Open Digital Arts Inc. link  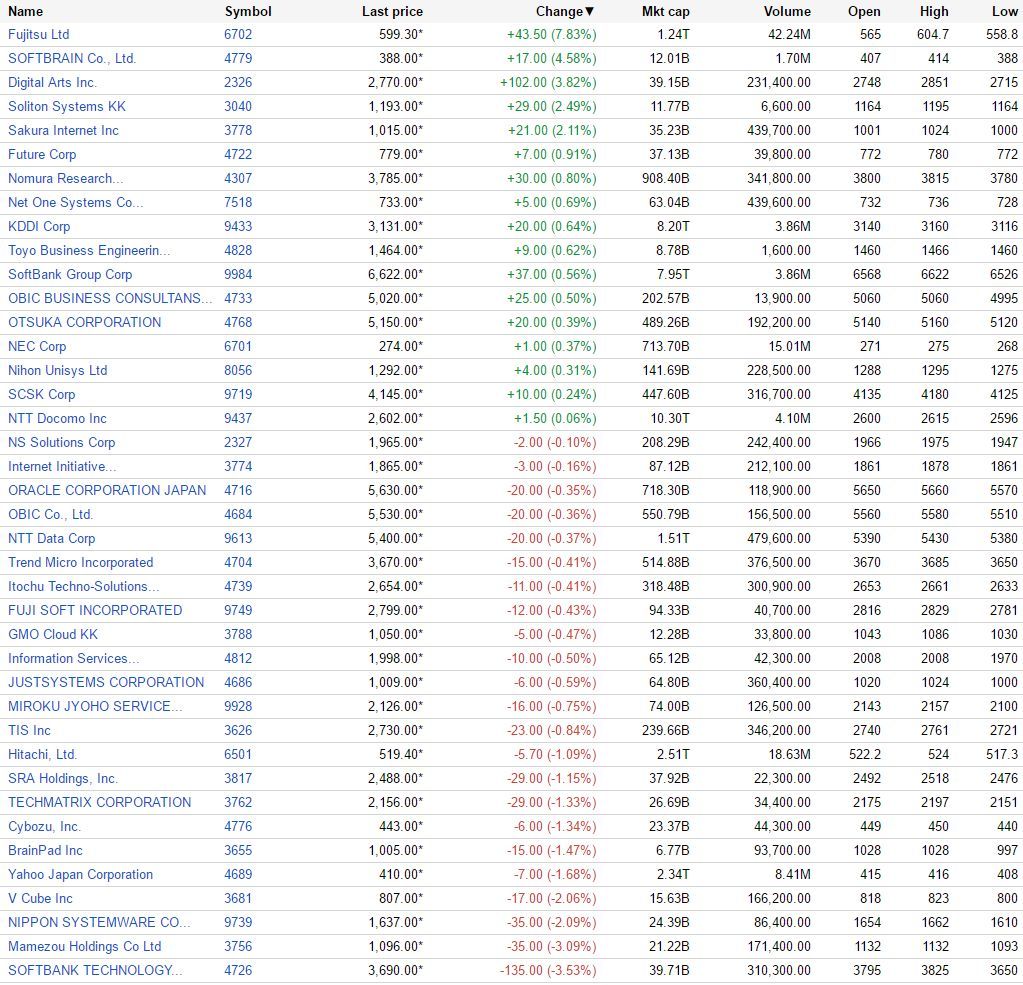tap(52, 83)
